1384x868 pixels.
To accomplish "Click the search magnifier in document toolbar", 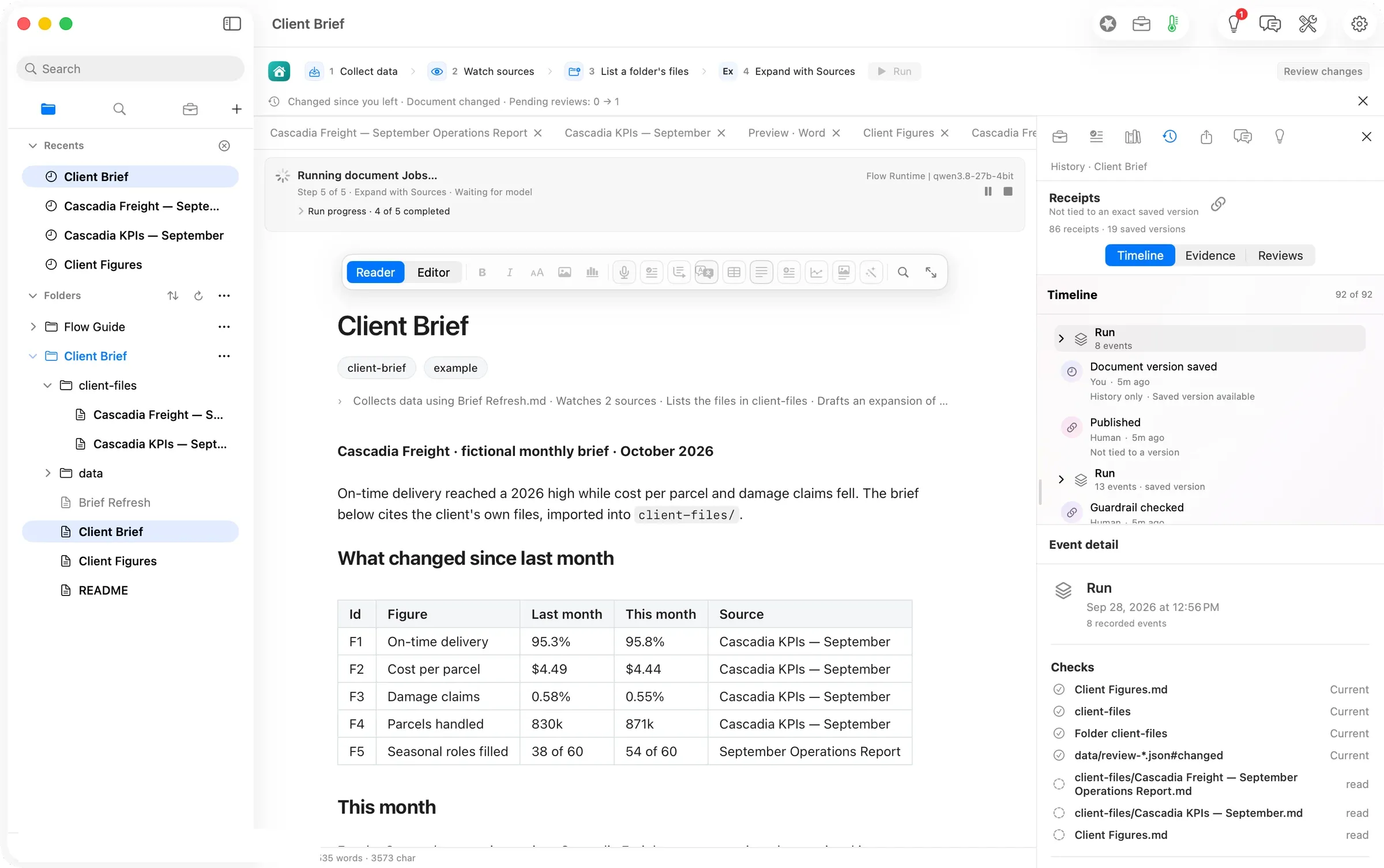I will click(903, 273).
